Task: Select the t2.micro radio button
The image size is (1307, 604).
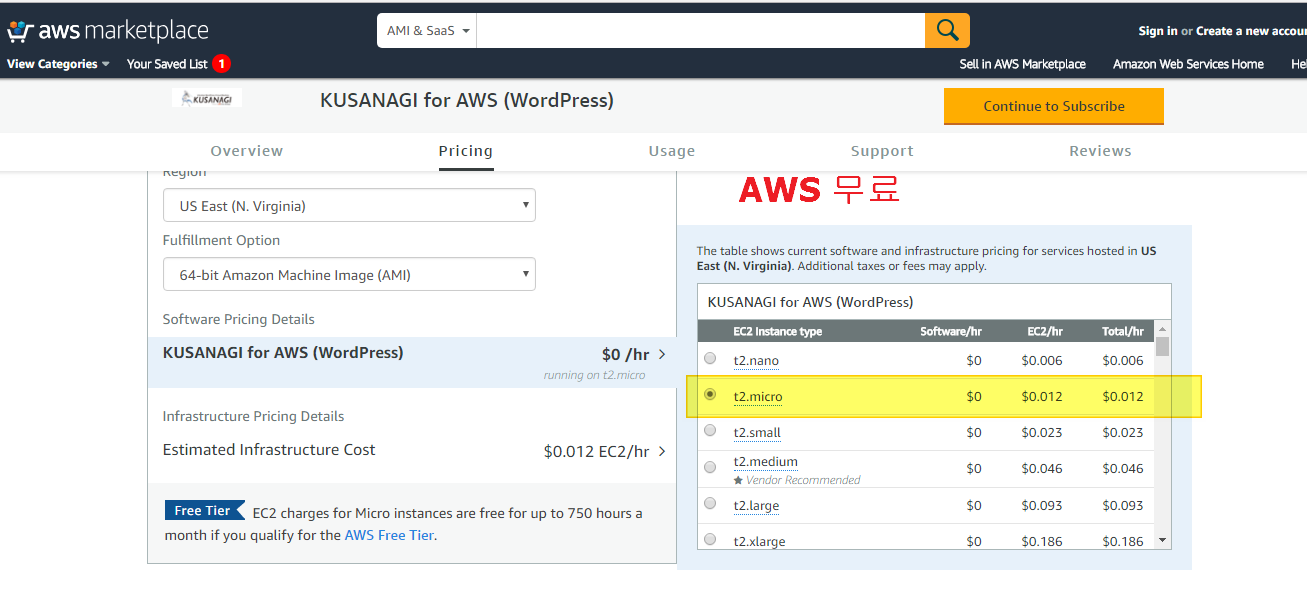Action: (x=710, y=394)
